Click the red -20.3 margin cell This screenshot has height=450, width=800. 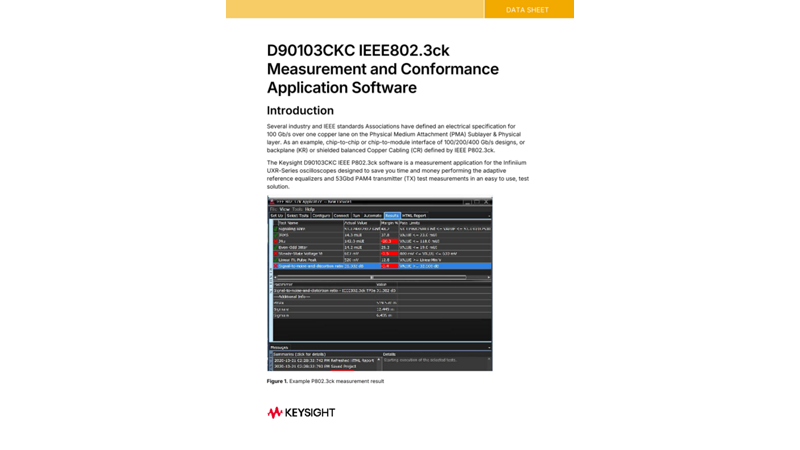(389, 241)
